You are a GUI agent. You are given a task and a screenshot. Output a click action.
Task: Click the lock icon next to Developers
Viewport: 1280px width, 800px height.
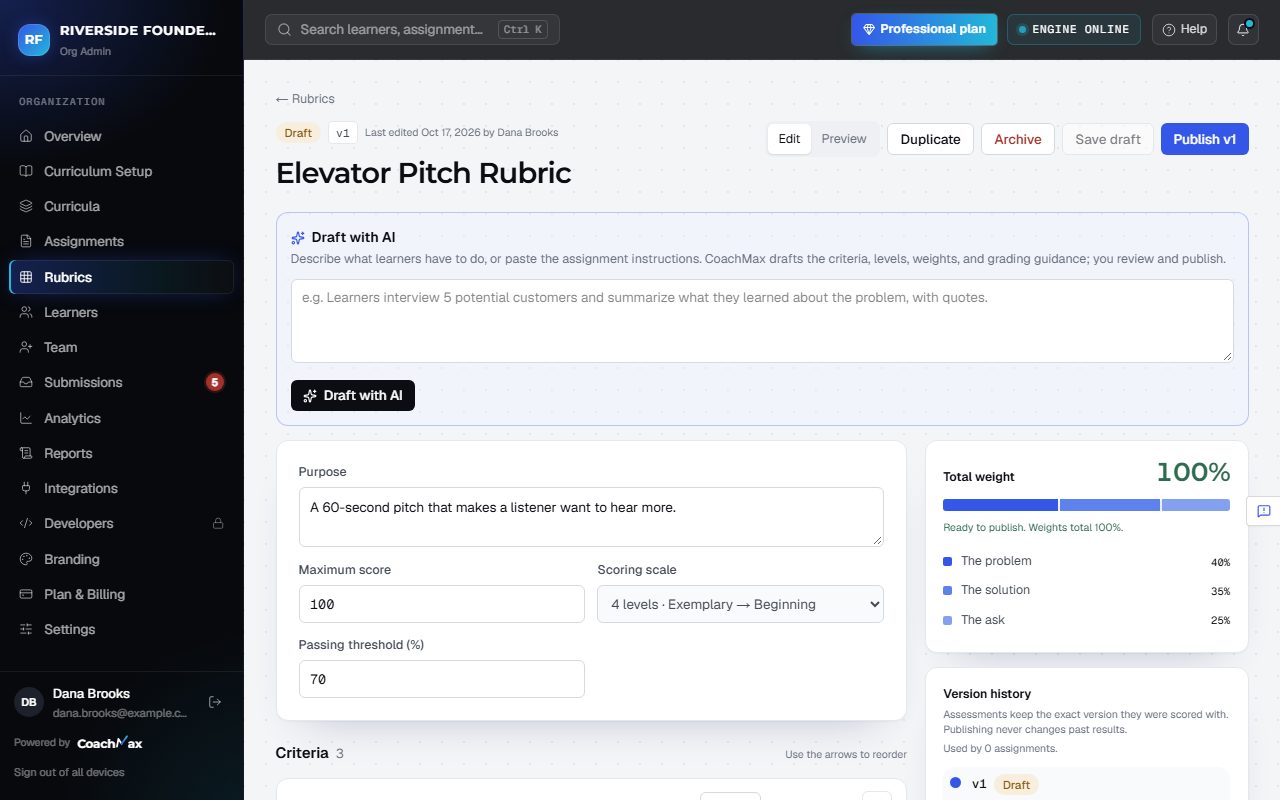click(x=218, y=523)
